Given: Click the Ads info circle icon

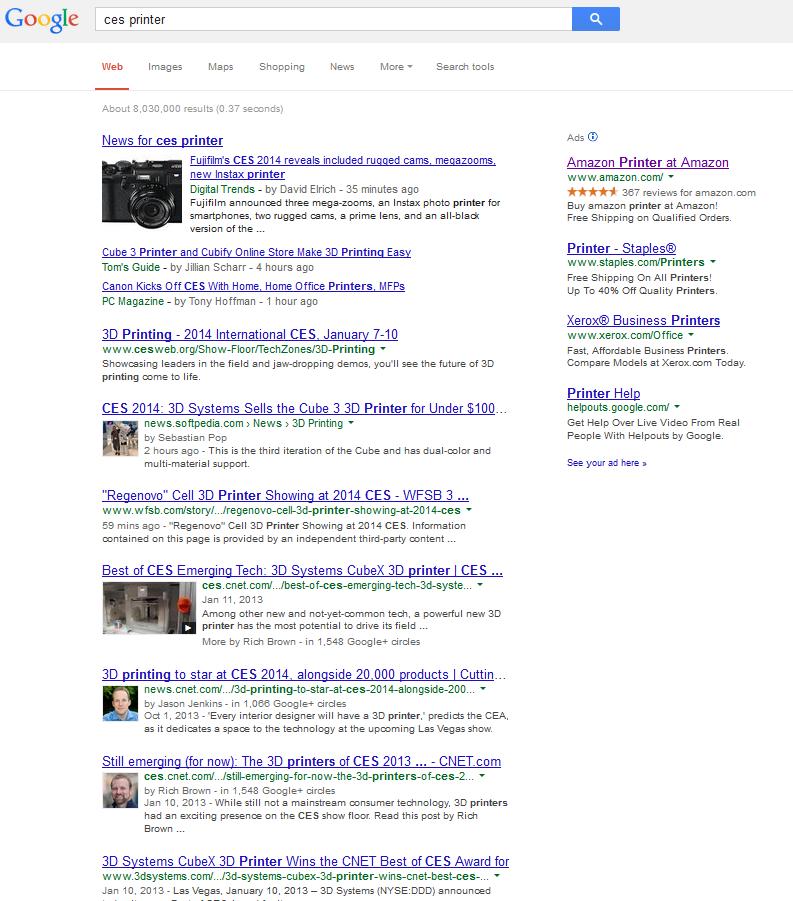Looking at the screenshot, I should [x=593, y=137].
